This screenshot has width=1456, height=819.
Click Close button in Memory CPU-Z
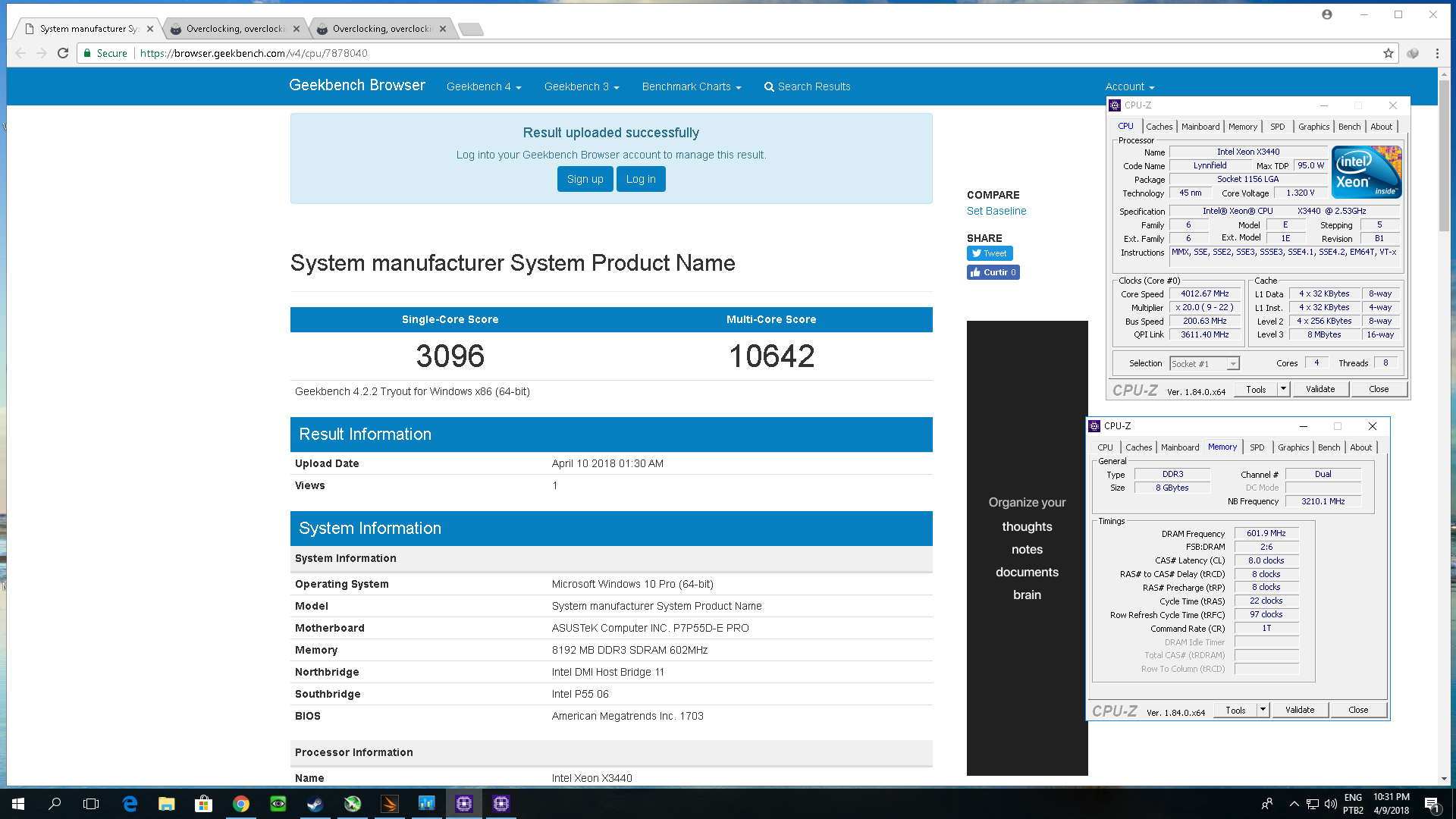pos(1358,710)
